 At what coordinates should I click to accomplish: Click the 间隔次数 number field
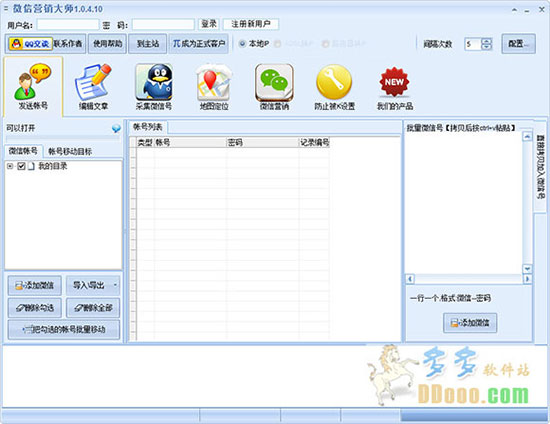coord(473,44)
